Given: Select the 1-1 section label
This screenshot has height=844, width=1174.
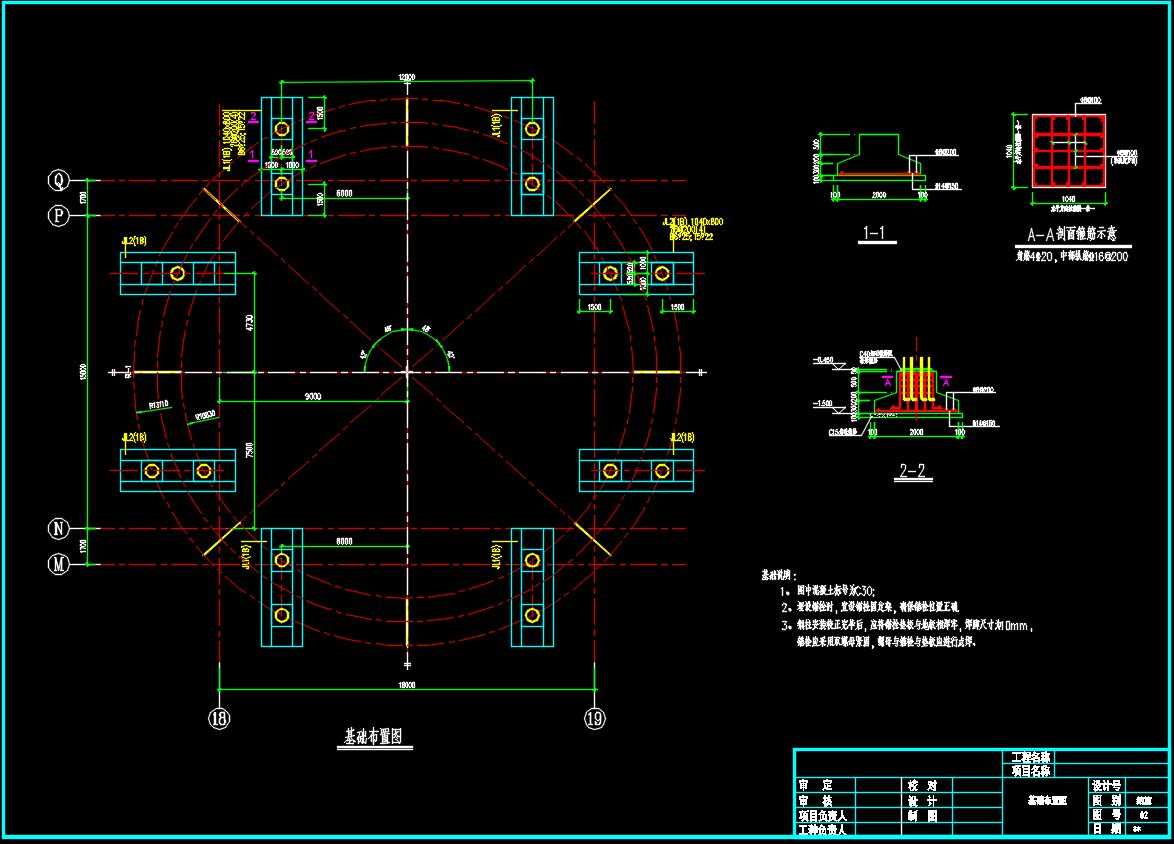Looking at the screenshot, I should tap(875, 233).
